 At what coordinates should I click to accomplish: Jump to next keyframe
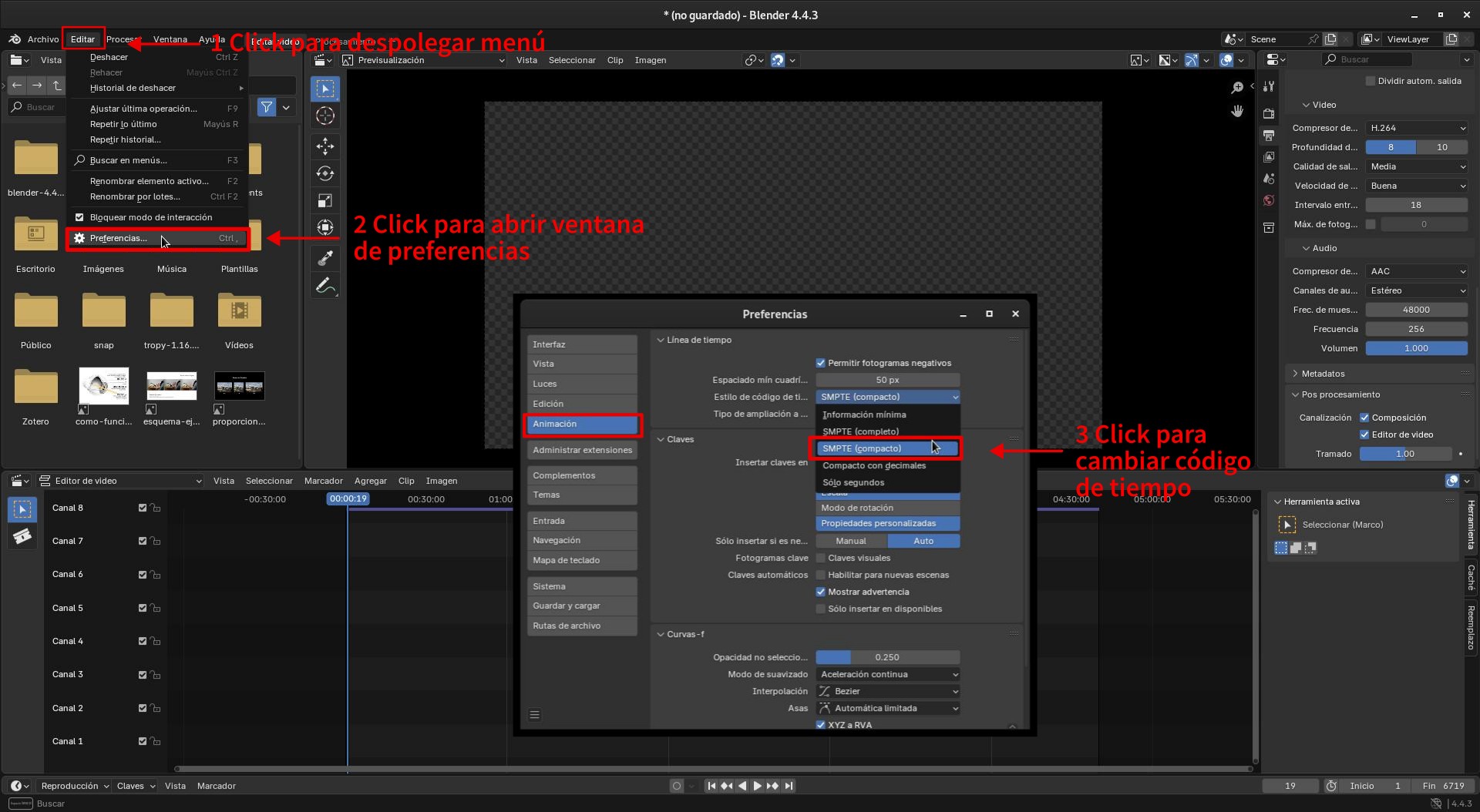(772, 786)
